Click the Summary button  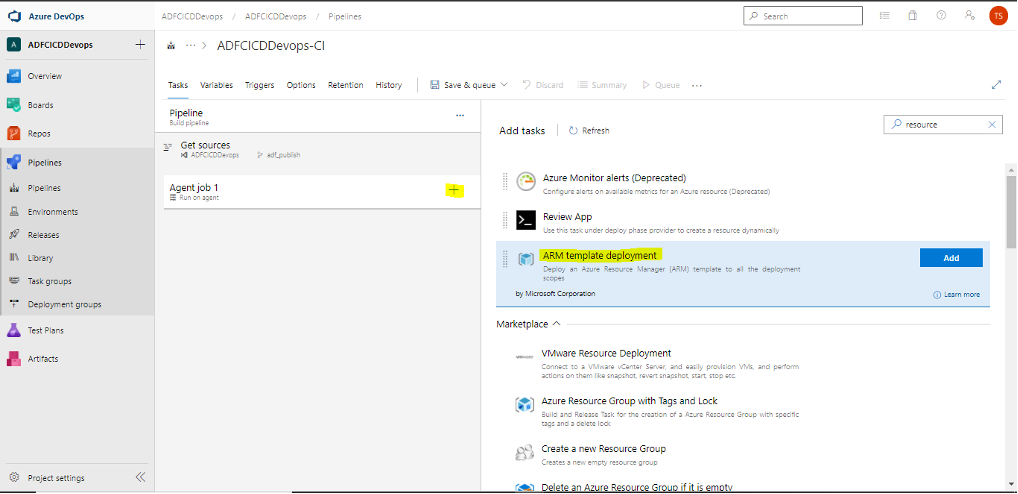(602, 85)
